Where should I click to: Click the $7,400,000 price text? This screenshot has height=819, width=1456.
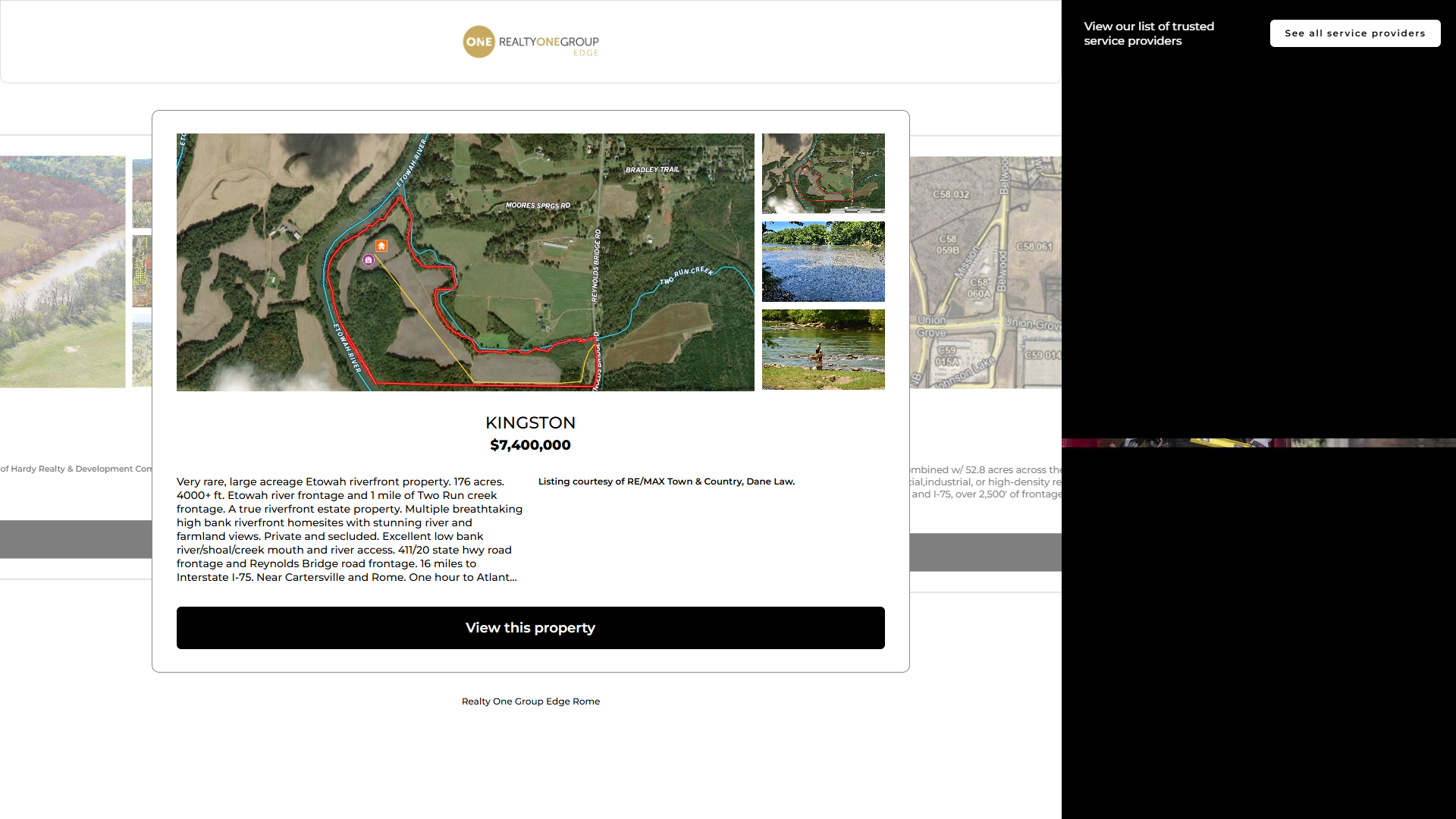(x=530, y=445)
